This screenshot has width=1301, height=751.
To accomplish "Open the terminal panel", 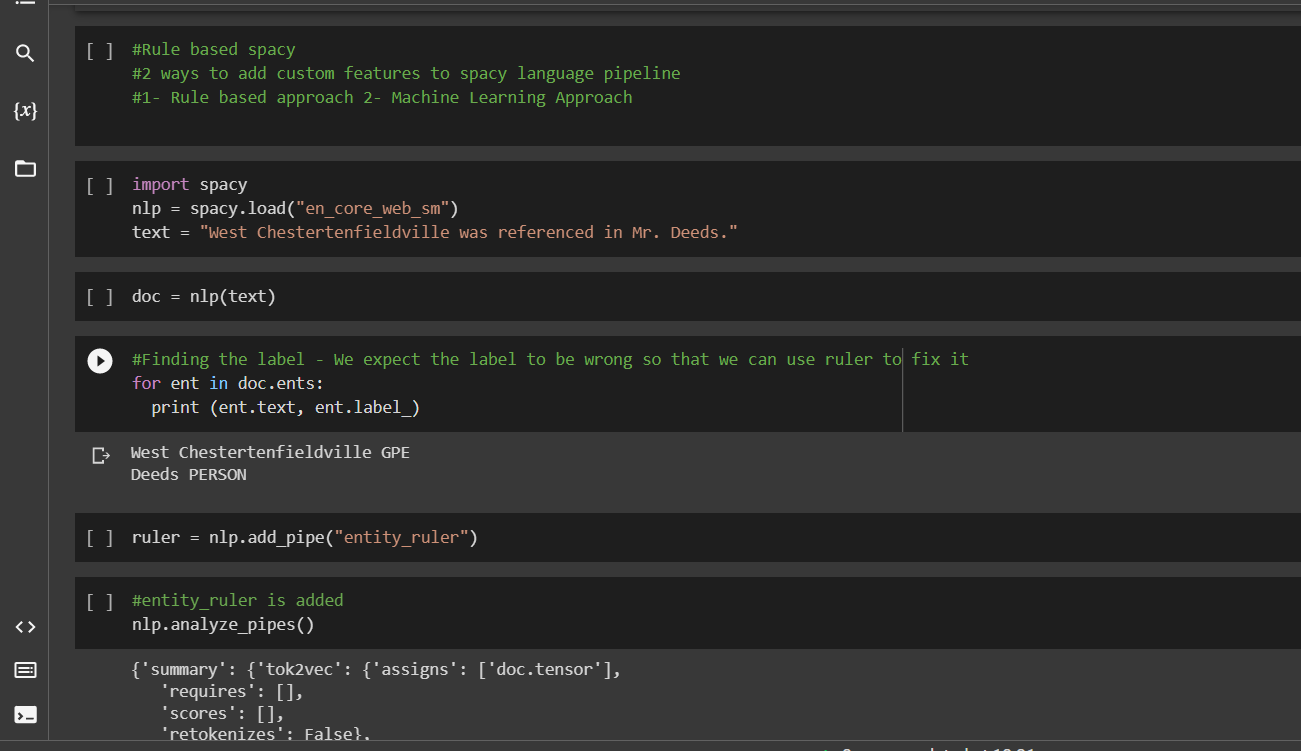I will [x=25, y=714].
